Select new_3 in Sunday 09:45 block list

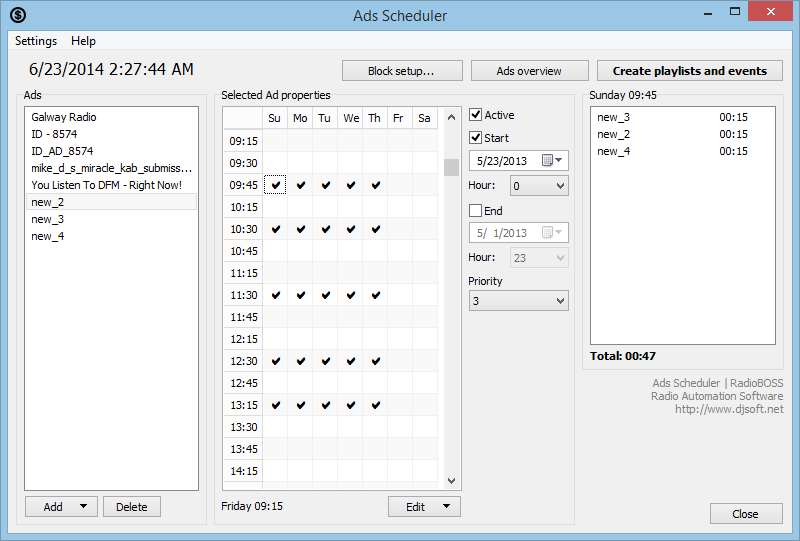click(x=683, y=117)
